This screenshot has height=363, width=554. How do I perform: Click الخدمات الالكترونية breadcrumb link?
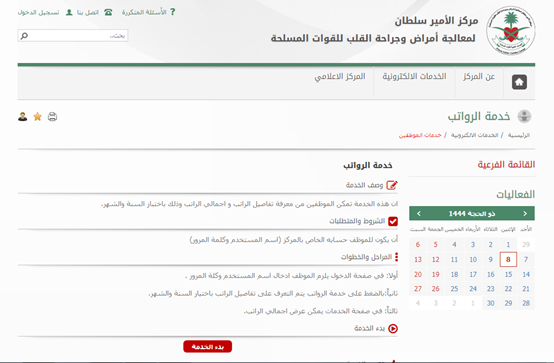475,135
